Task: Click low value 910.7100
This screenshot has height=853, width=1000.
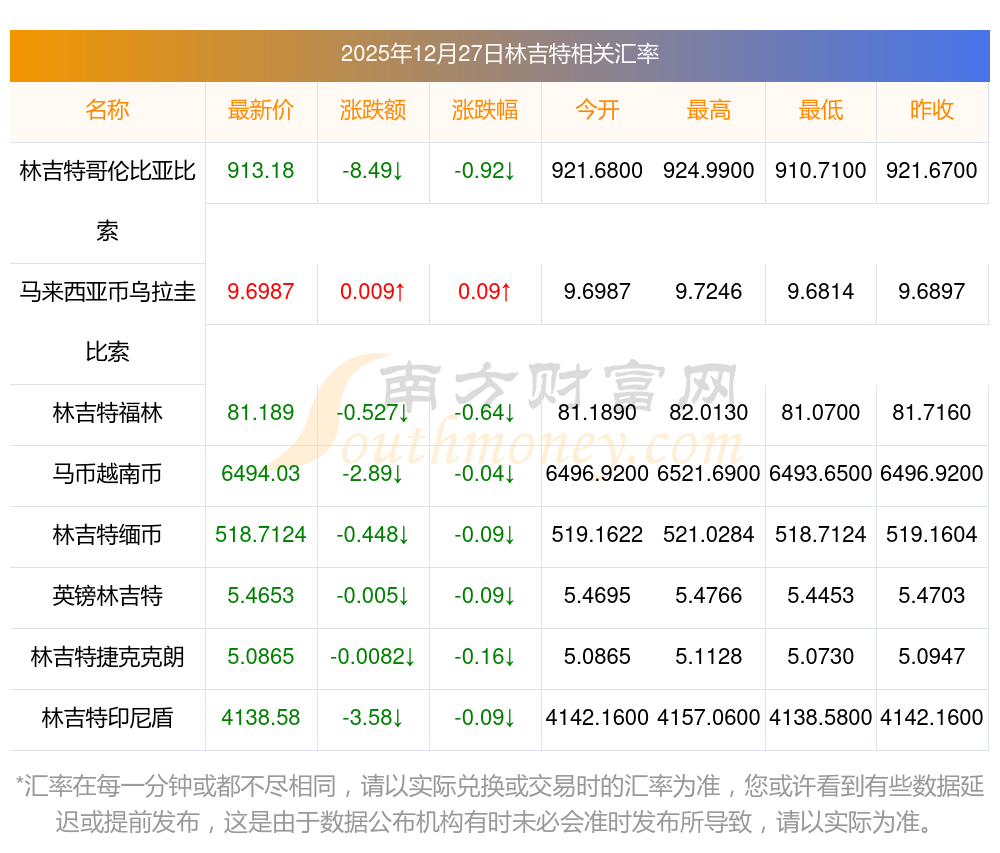Action: click(x=820, y=170)
